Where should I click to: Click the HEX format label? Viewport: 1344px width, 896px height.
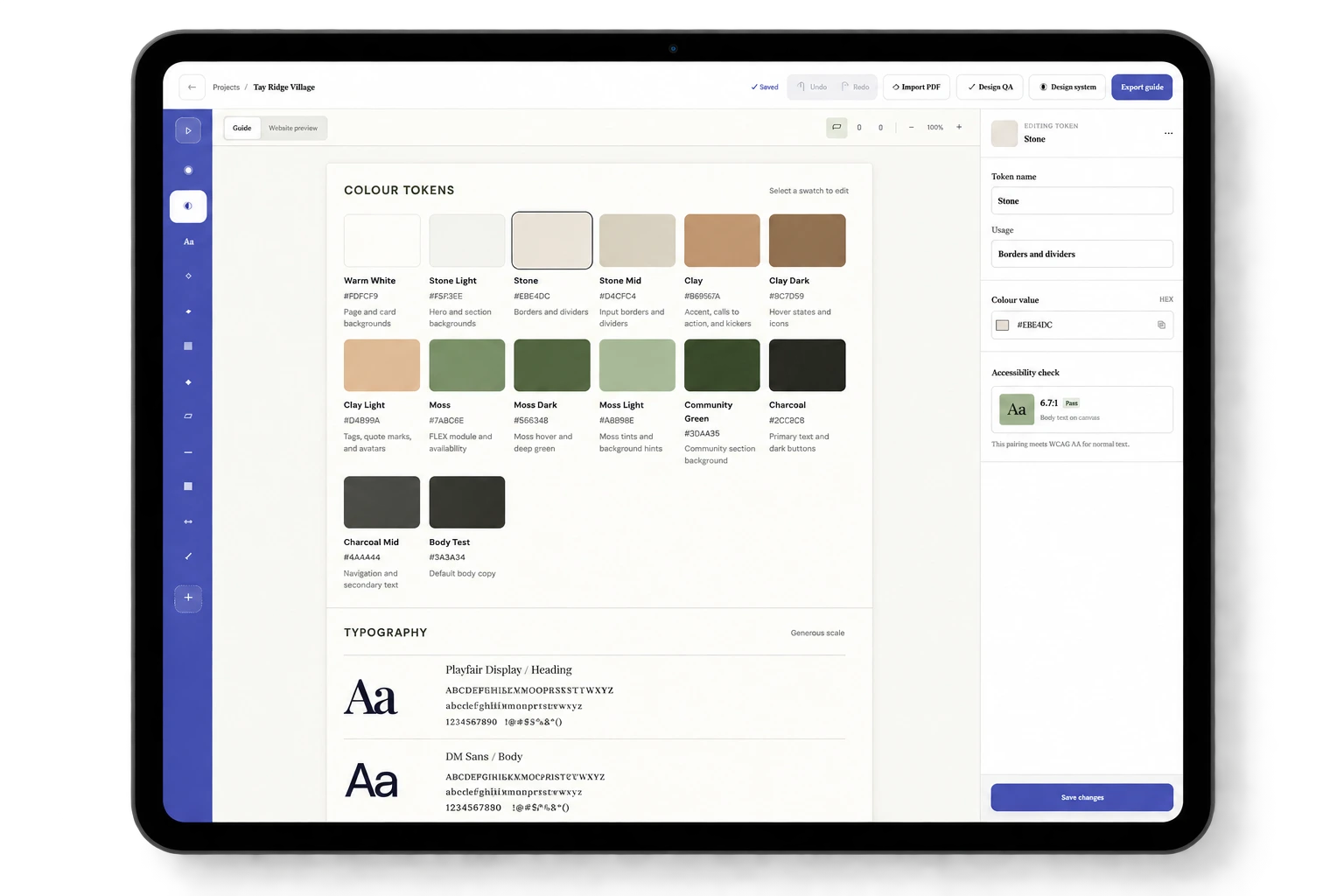point(1166,299)
